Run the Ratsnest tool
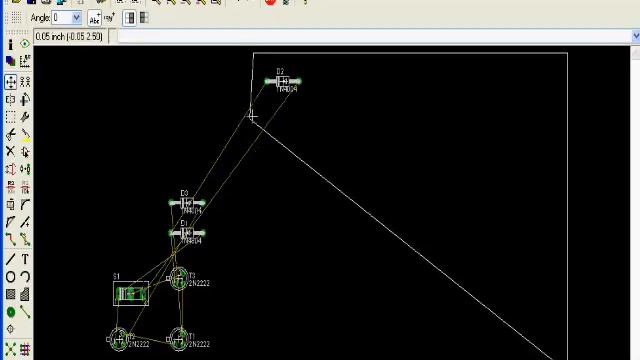Viewport: 640px width, 360px height. (10, 349)
